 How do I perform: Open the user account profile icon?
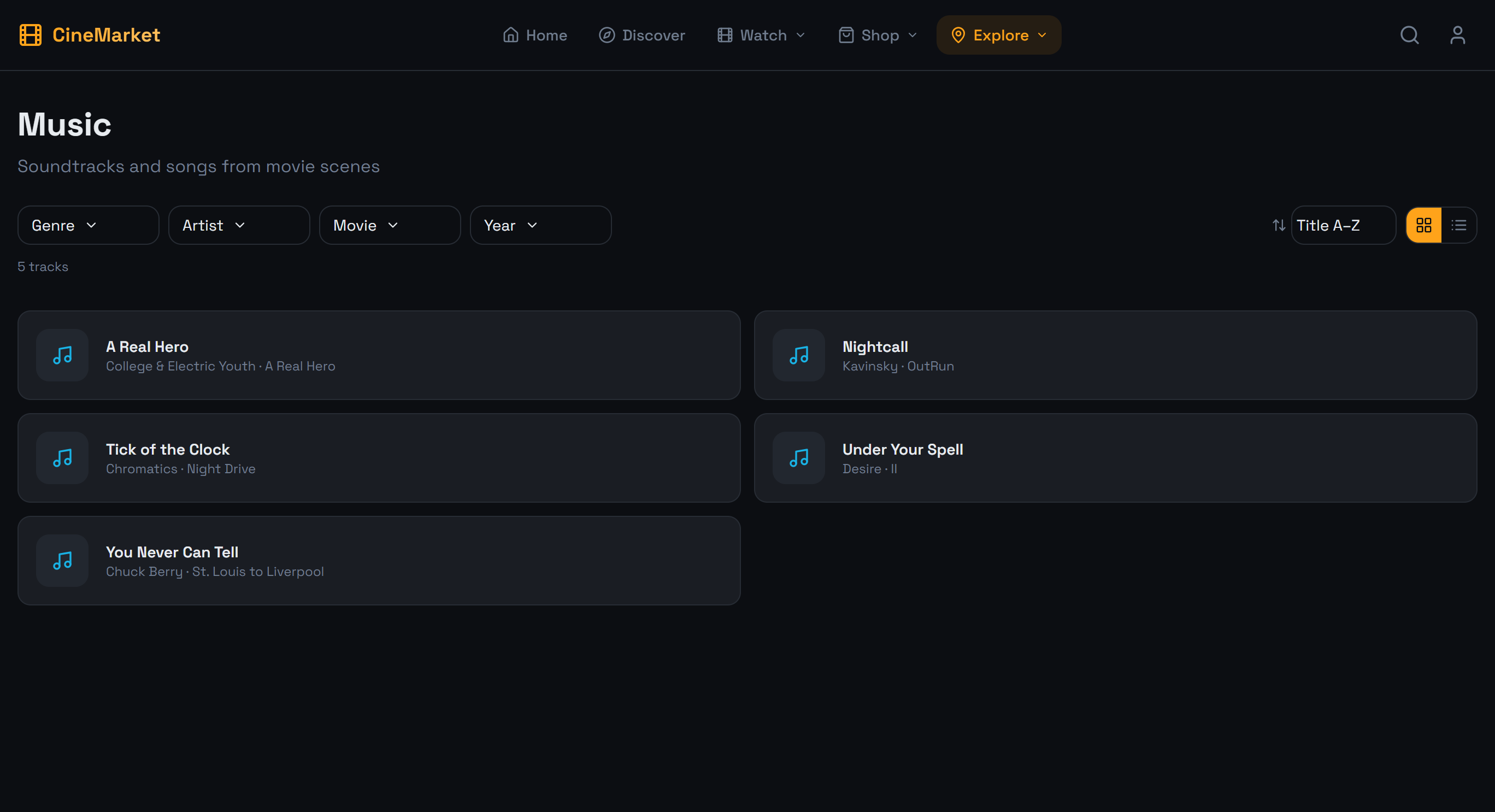(1457, 35)
